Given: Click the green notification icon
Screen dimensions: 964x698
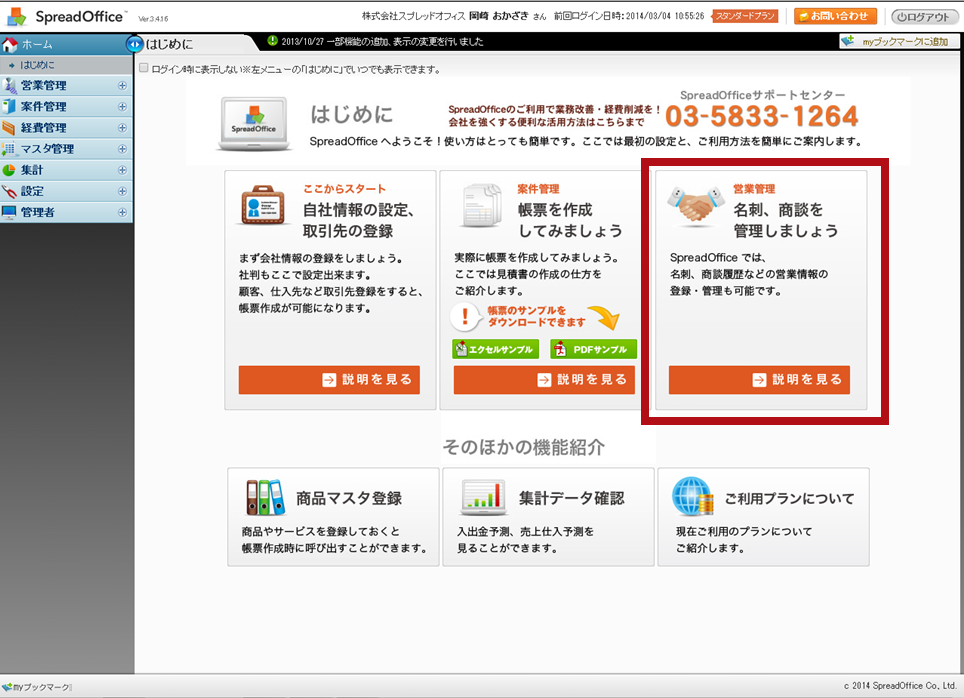Looking at the screenshot, I should coord(273,41).
